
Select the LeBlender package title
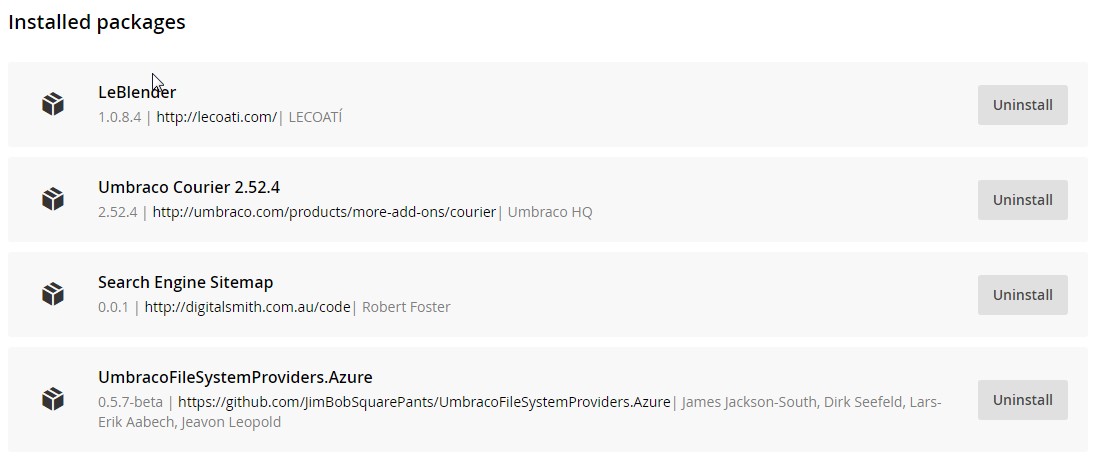click(x=137, y=92)
